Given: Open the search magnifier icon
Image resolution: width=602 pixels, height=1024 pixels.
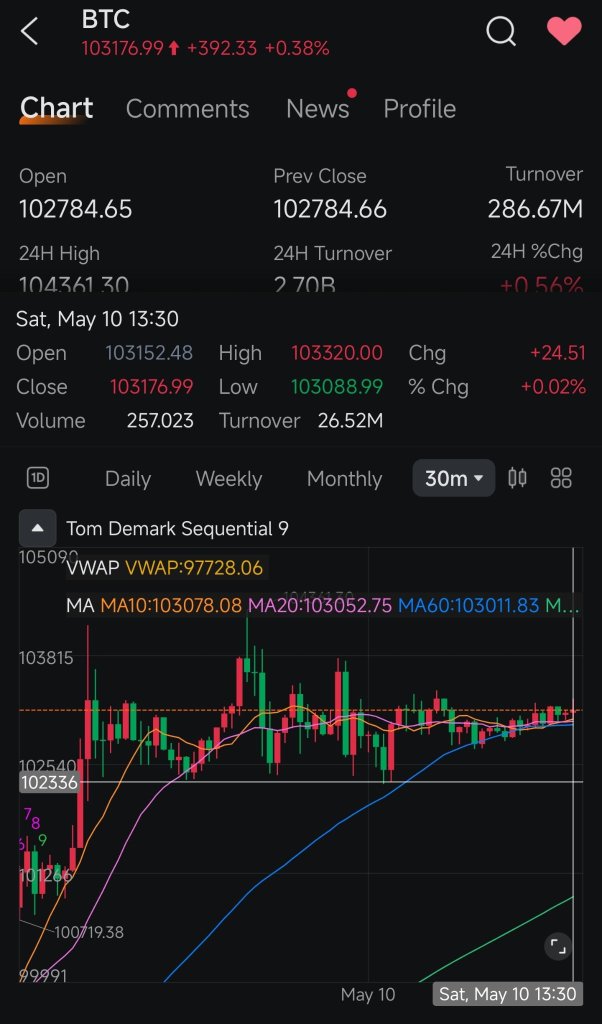Looking at the screenshot, I should click(x=501, y=31).
